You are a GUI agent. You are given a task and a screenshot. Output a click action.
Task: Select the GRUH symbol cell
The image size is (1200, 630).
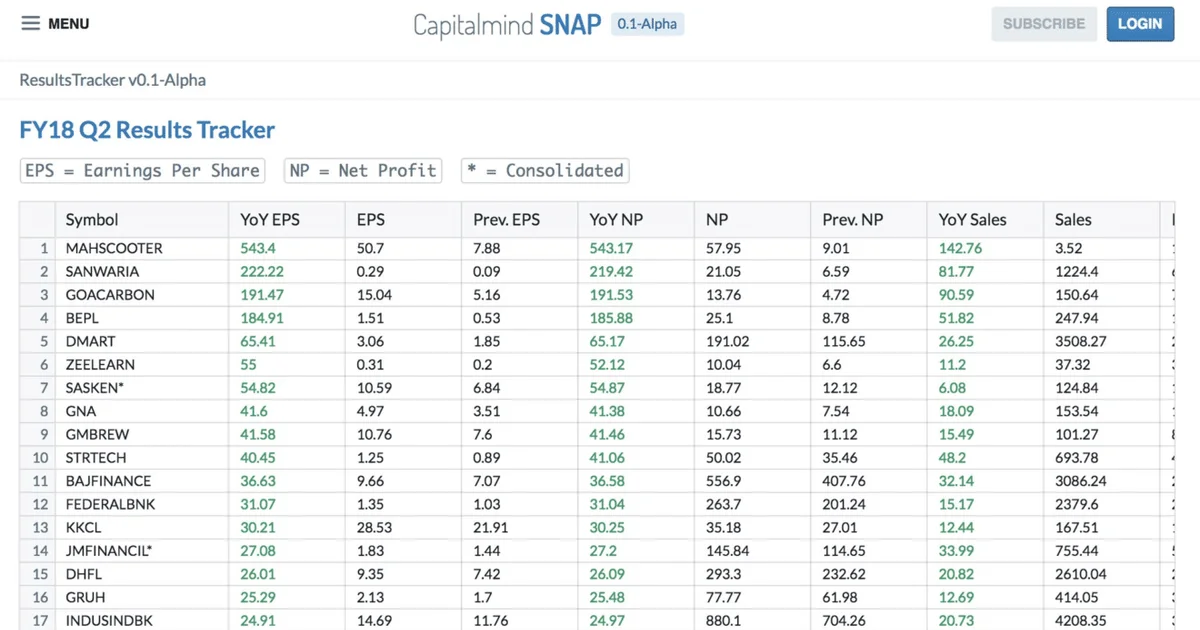pyautogui.click(x=143, y=597)
